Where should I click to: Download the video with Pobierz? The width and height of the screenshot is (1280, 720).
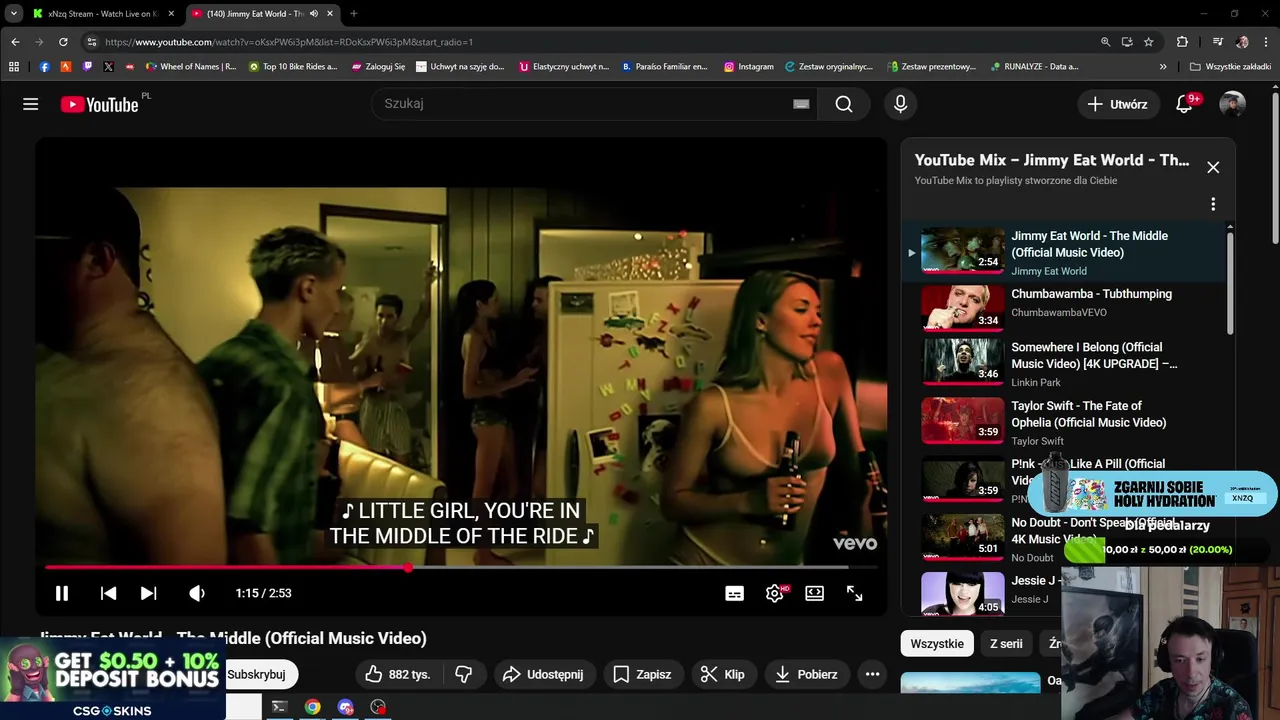[x=806, y=674]
